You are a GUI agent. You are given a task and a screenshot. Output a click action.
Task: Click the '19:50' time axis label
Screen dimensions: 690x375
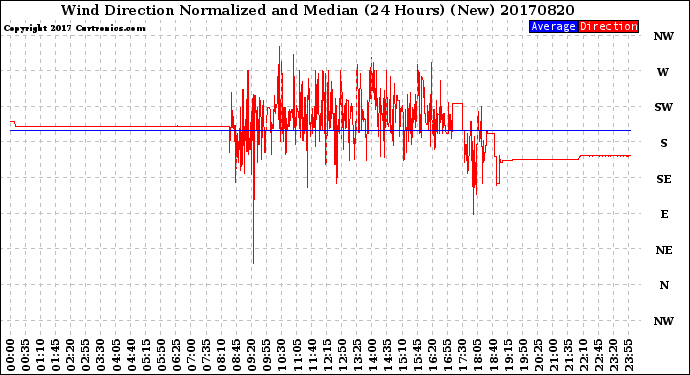(523, 355)
